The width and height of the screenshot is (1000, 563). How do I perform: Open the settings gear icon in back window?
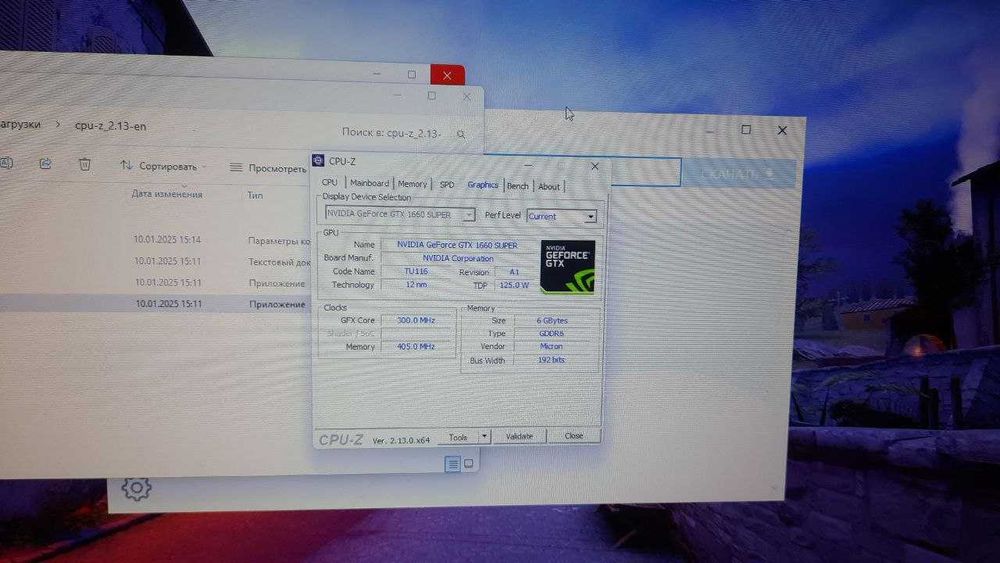[x=136, y=488]
